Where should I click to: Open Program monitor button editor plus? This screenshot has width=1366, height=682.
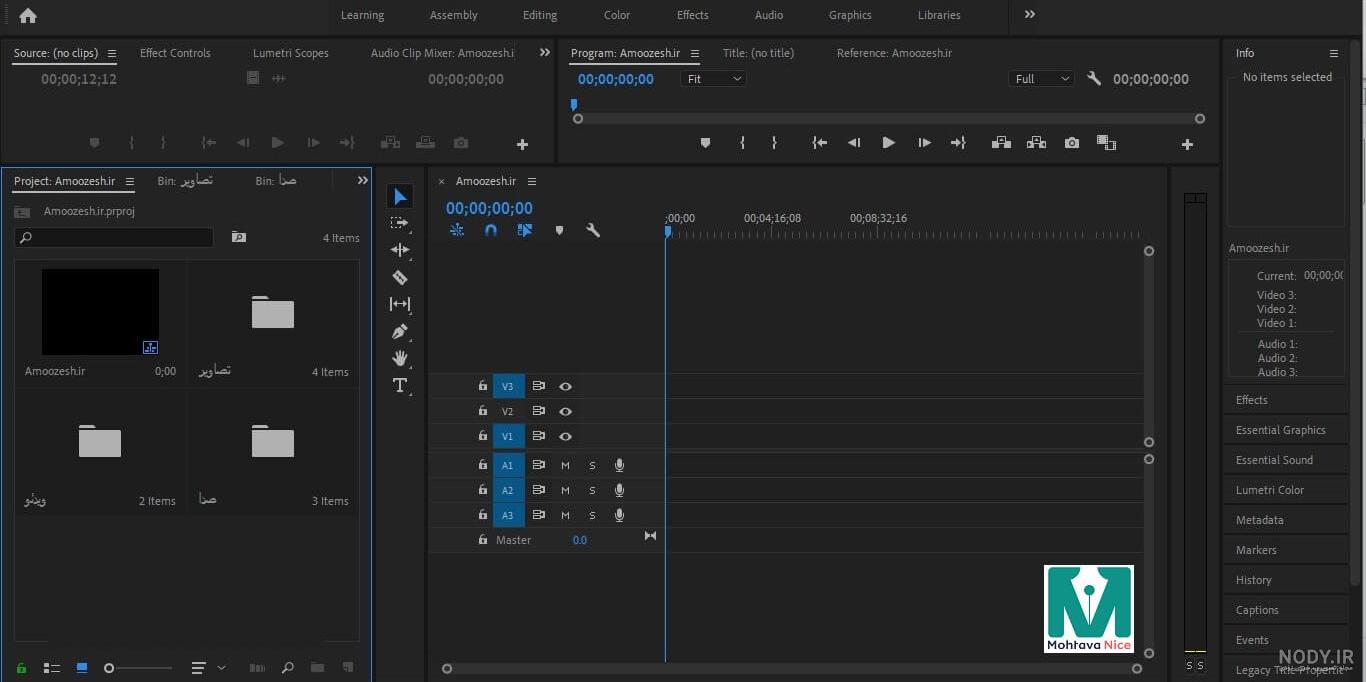pos(1187,144)
